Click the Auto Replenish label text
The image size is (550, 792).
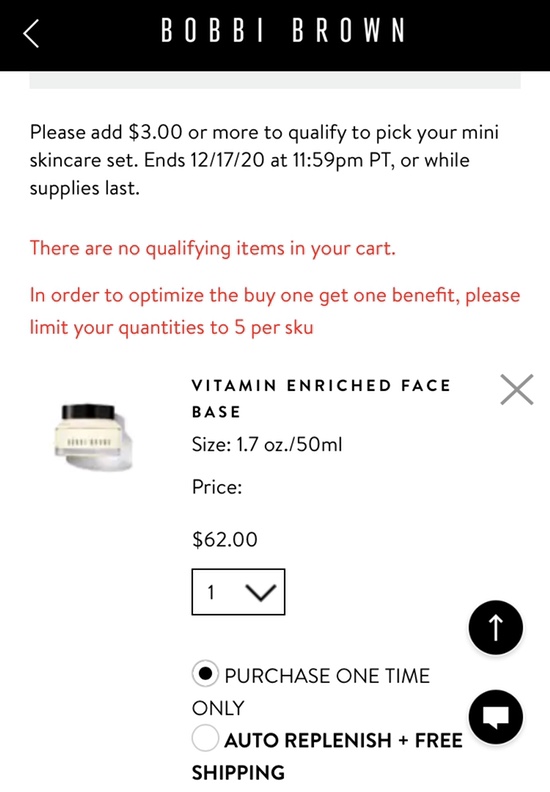click(327, 756)
